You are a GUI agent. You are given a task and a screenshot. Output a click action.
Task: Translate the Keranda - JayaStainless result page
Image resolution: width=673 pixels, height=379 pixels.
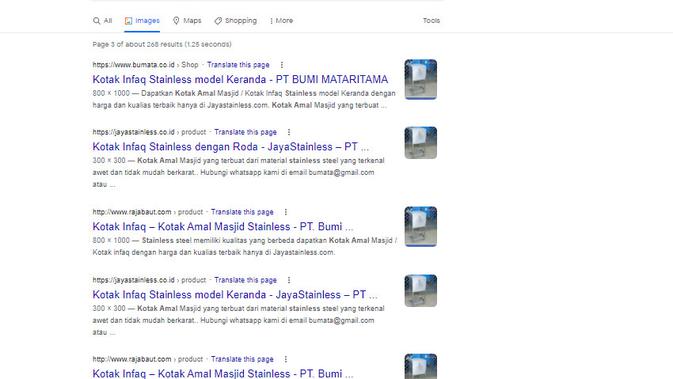pyautogui.click(x=246, y=280)
